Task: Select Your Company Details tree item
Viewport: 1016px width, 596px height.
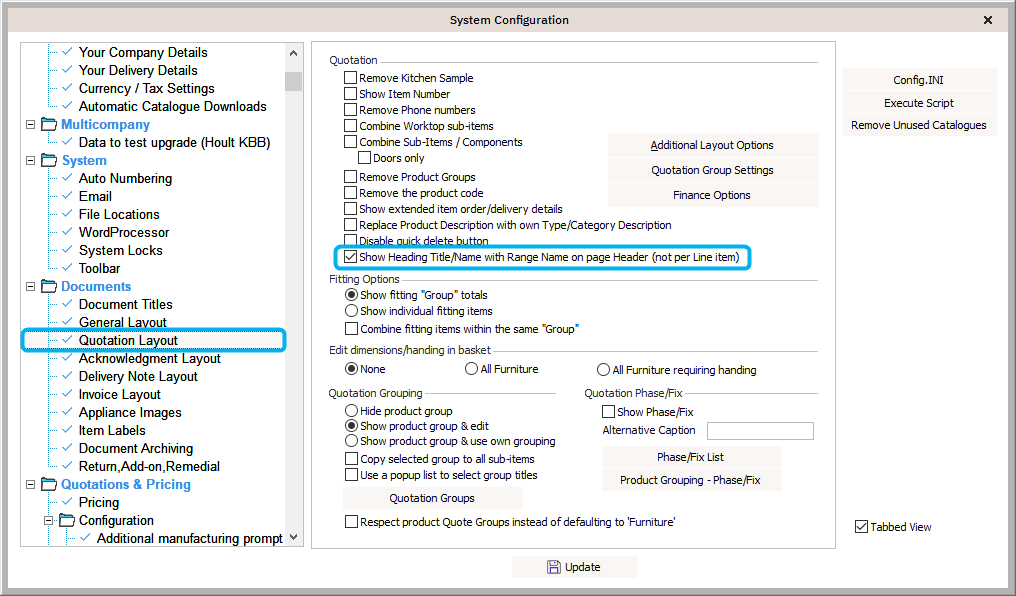Action: tap(143, 52)
